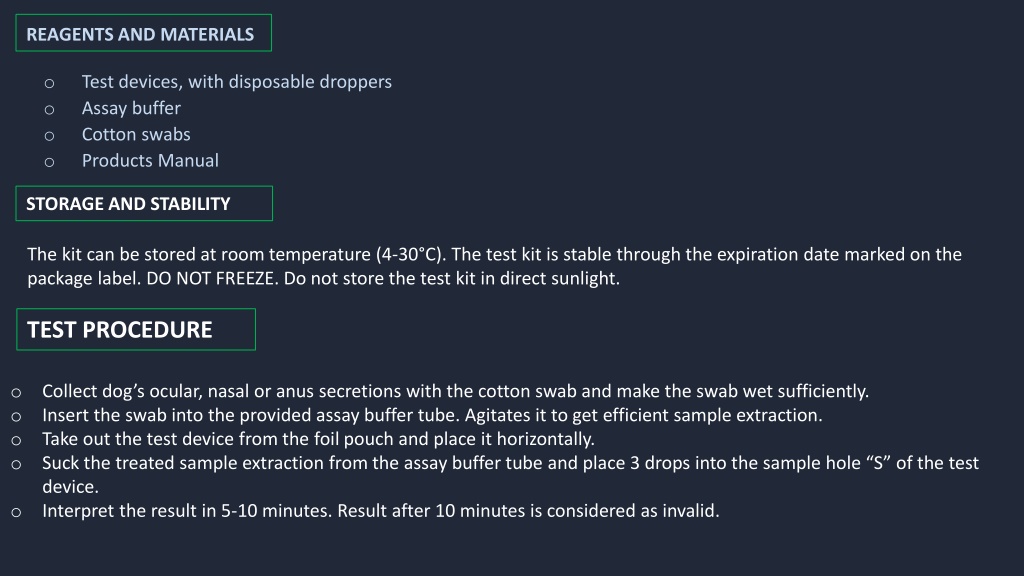The image size is (1024, 576).
Task: Click the bullet beside 'Interpret the result'
Action: 16,513
